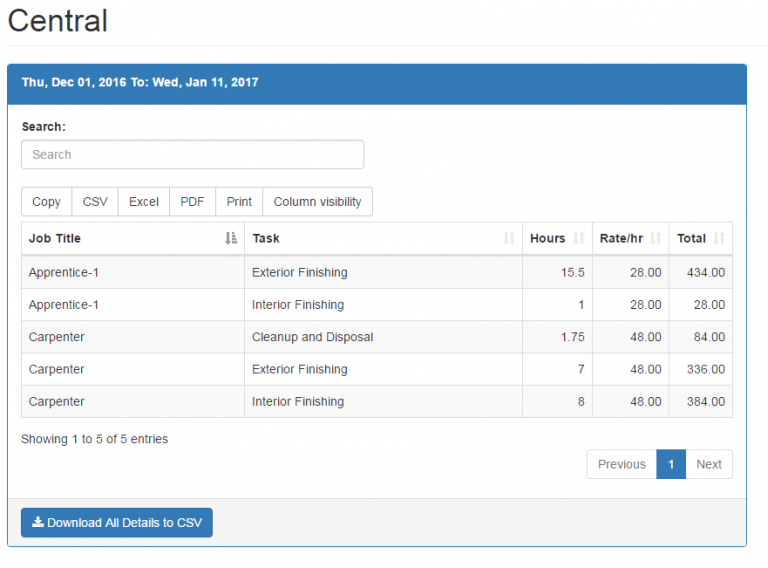Copy the table data

click(x=47, y=202)
